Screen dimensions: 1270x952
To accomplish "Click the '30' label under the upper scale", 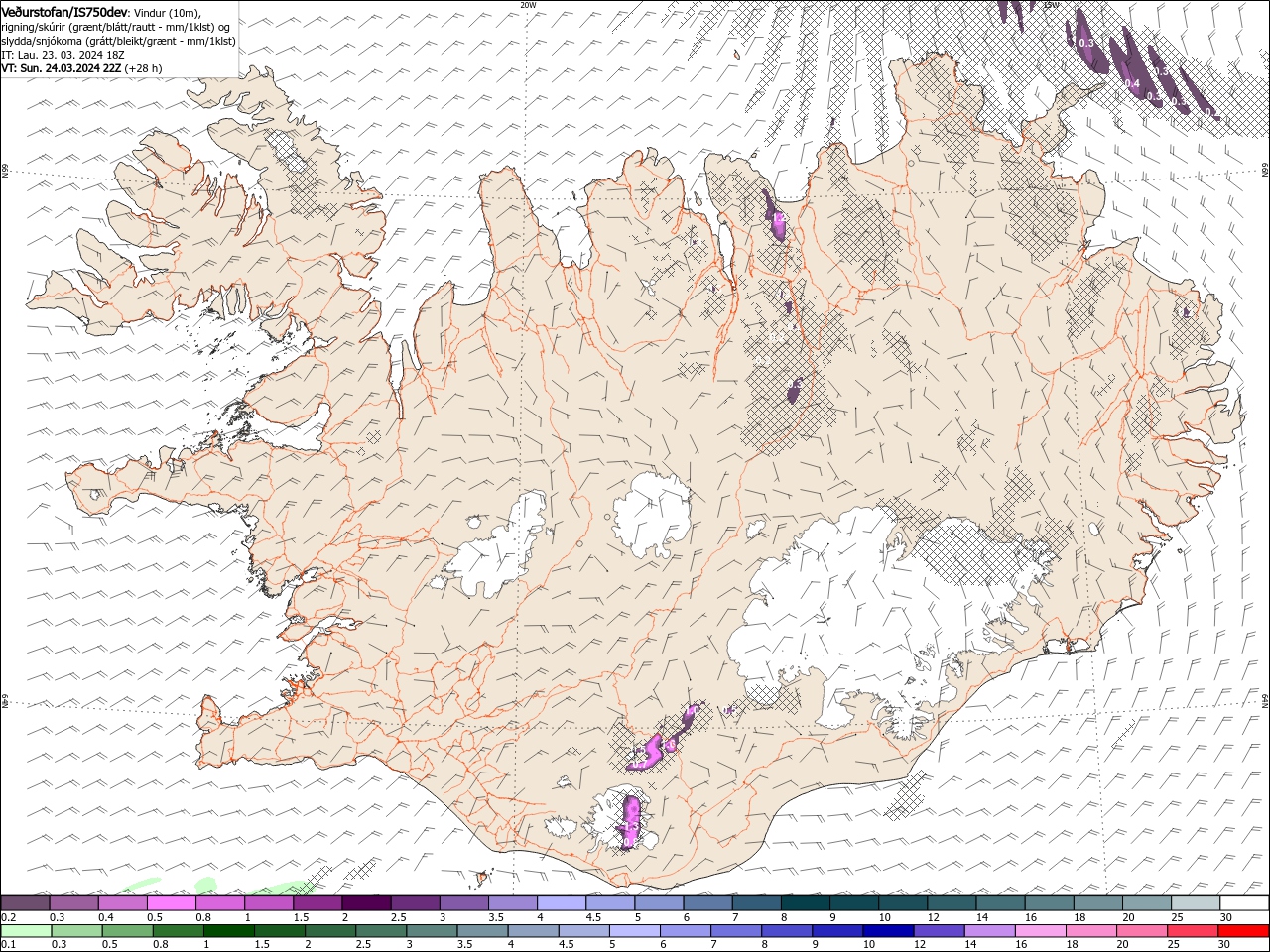I will (x=1226, y=917).
